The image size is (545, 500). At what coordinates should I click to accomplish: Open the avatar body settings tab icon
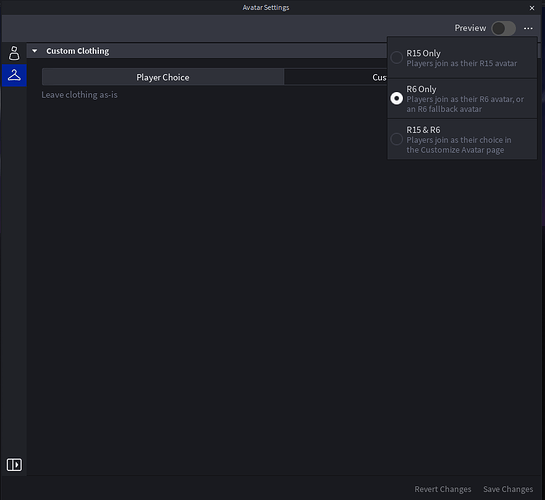coord(14,53)
